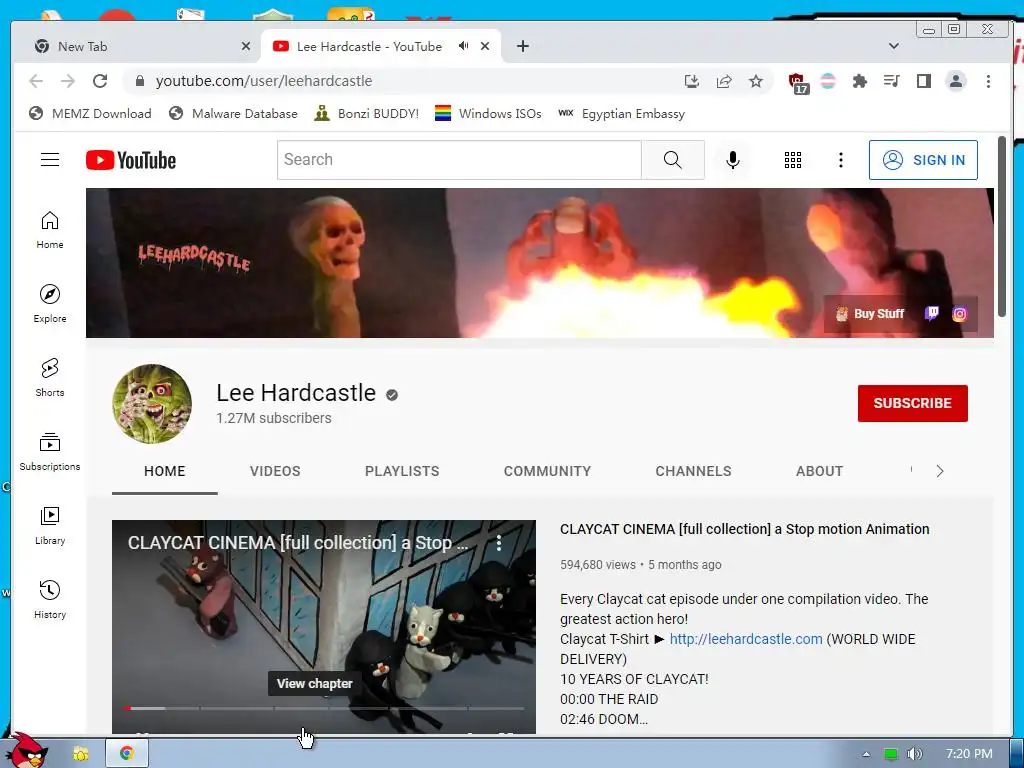Open the volume speaker tray icon

pyautogui.click(x=915, y=754)
